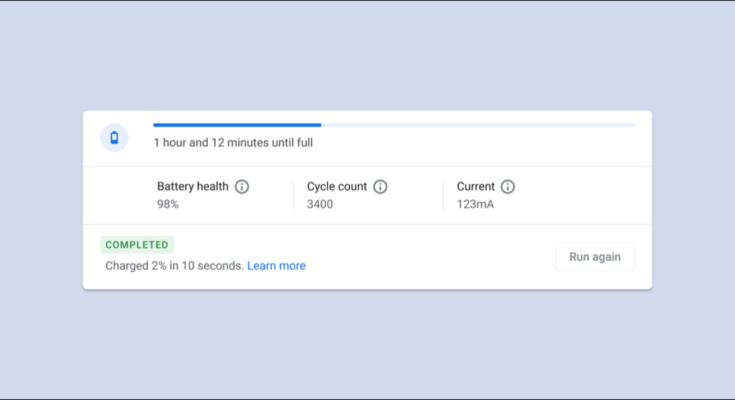The image size is (735, 400).
Task: Click the divider between Battery health and Cycle count
Action: tap(293, 196)
